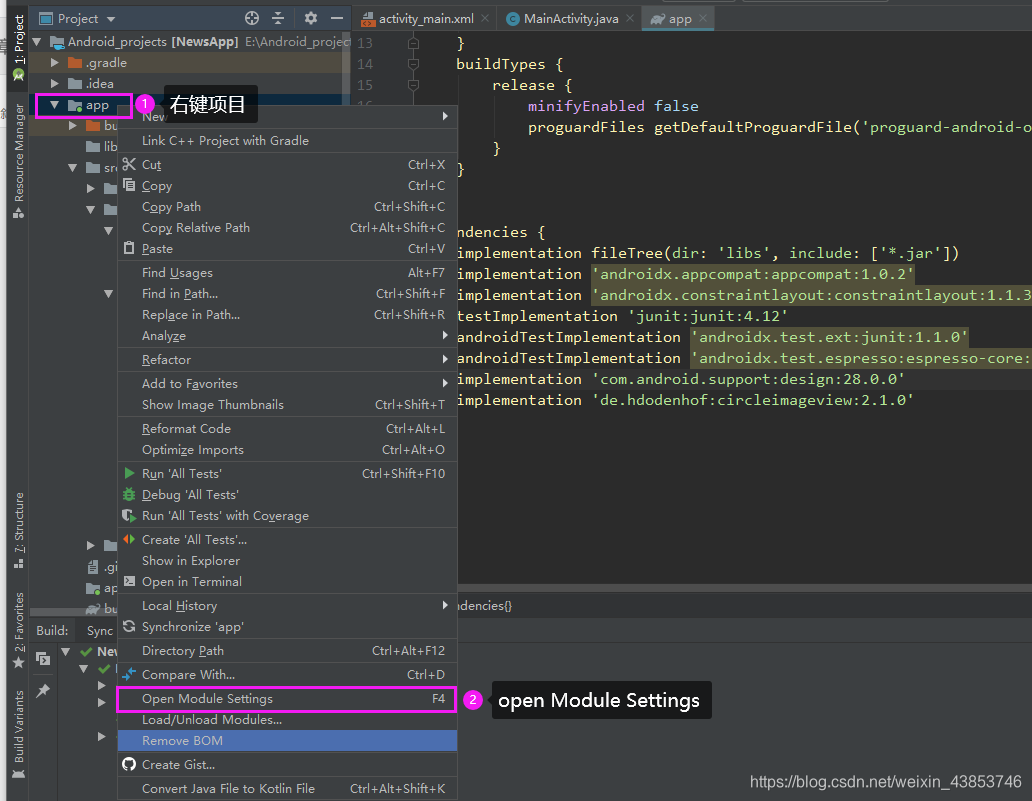Choose Replace in Path...
The image size is (1032, 801).
point(287,315)
